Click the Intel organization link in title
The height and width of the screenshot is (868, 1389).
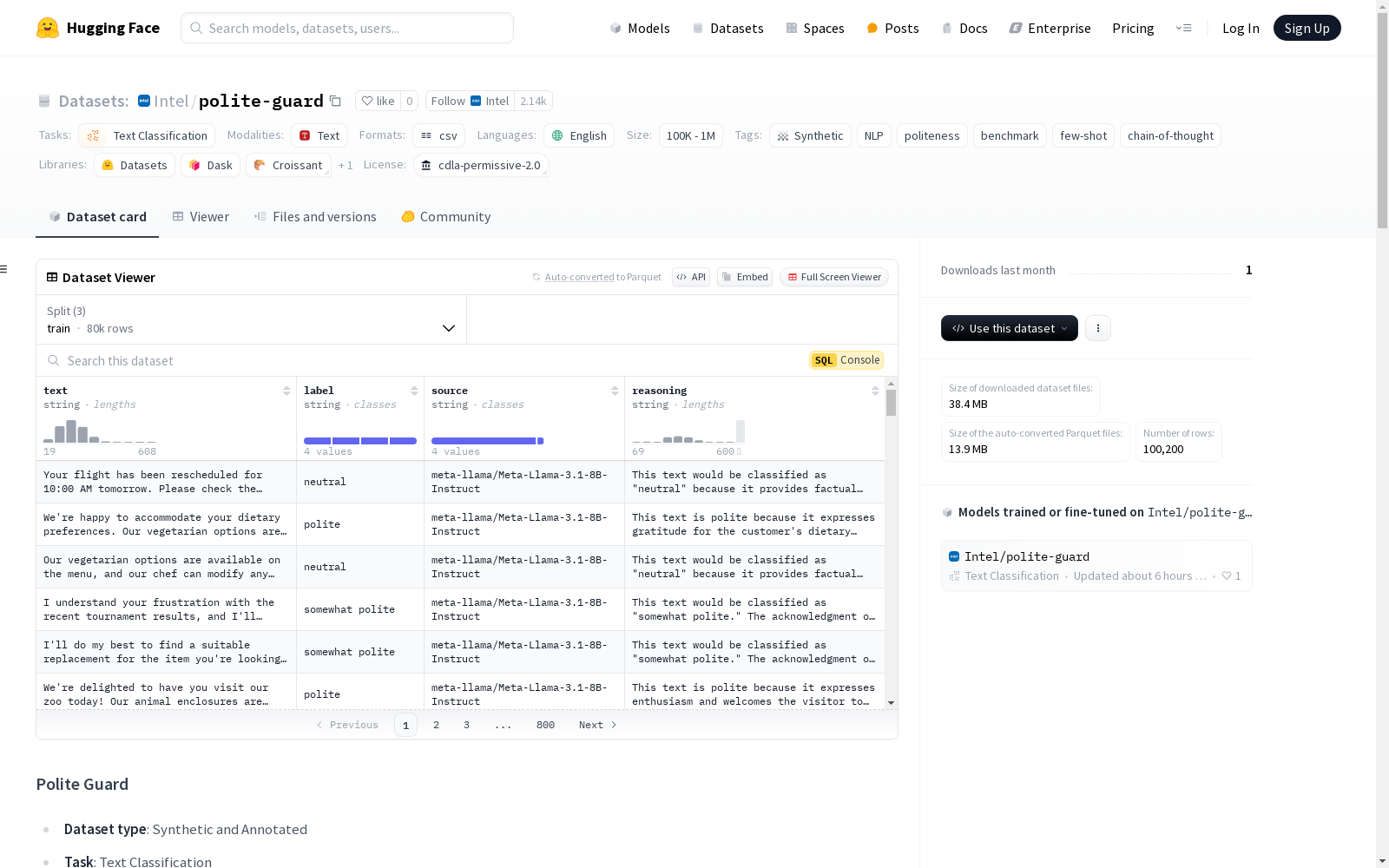point(171,101)
